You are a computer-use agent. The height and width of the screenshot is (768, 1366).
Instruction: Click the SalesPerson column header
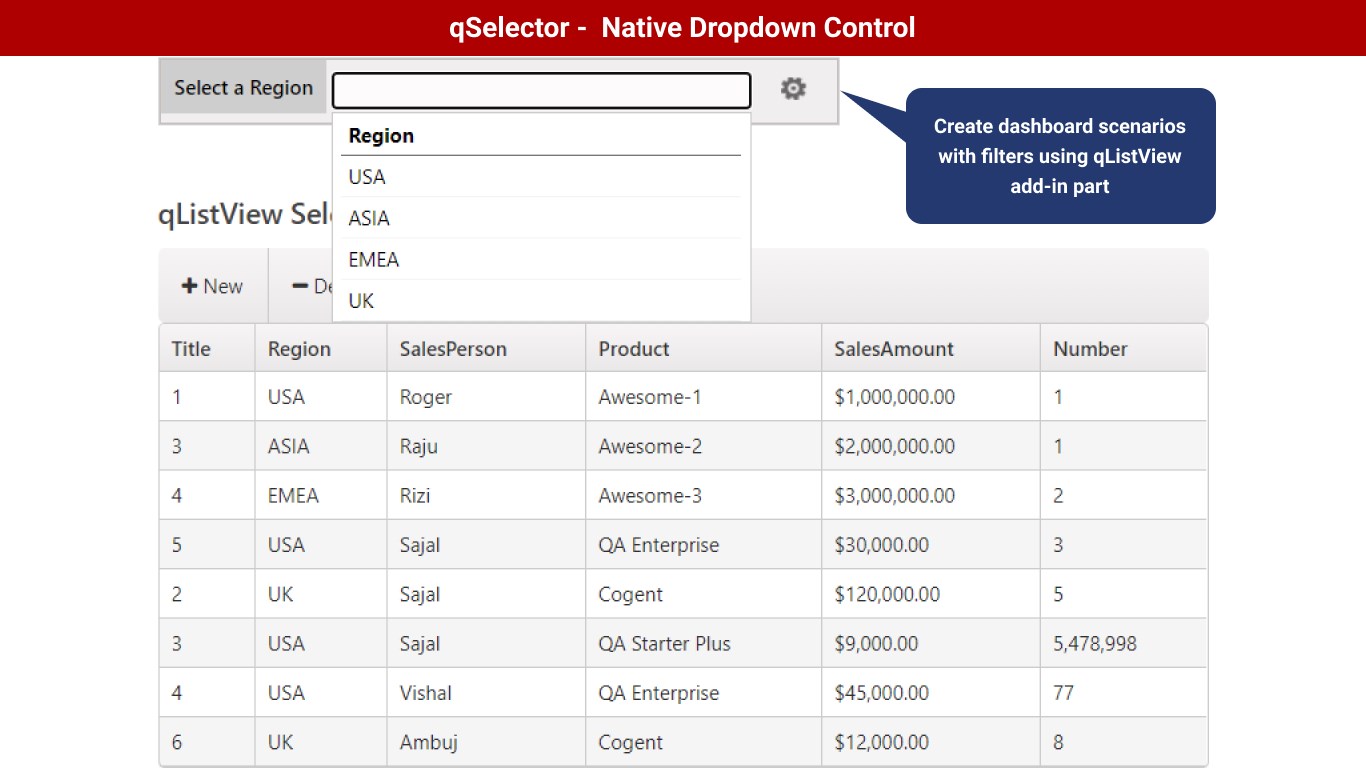point(453,349)
